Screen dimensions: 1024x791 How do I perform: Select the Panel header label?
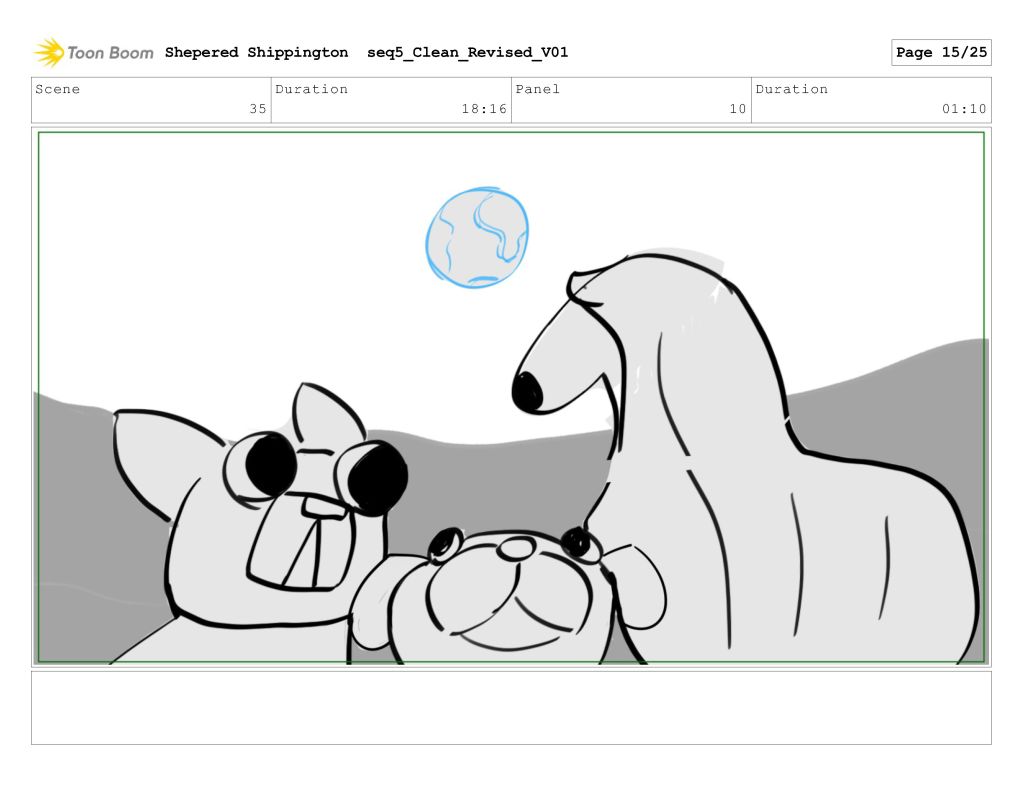(538, 89)
